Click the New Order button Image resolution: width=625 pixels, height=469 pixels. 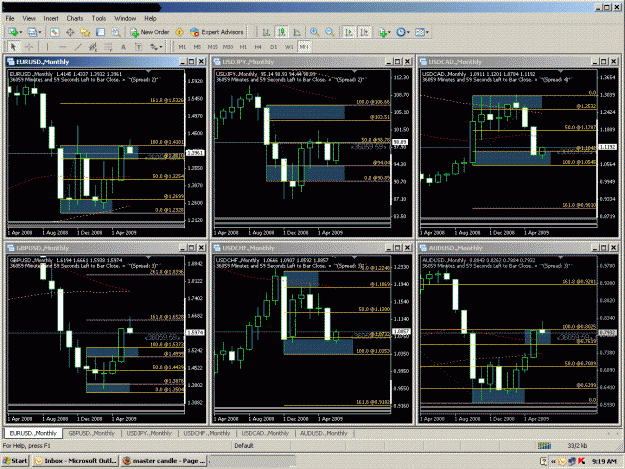tap(149, 32)
